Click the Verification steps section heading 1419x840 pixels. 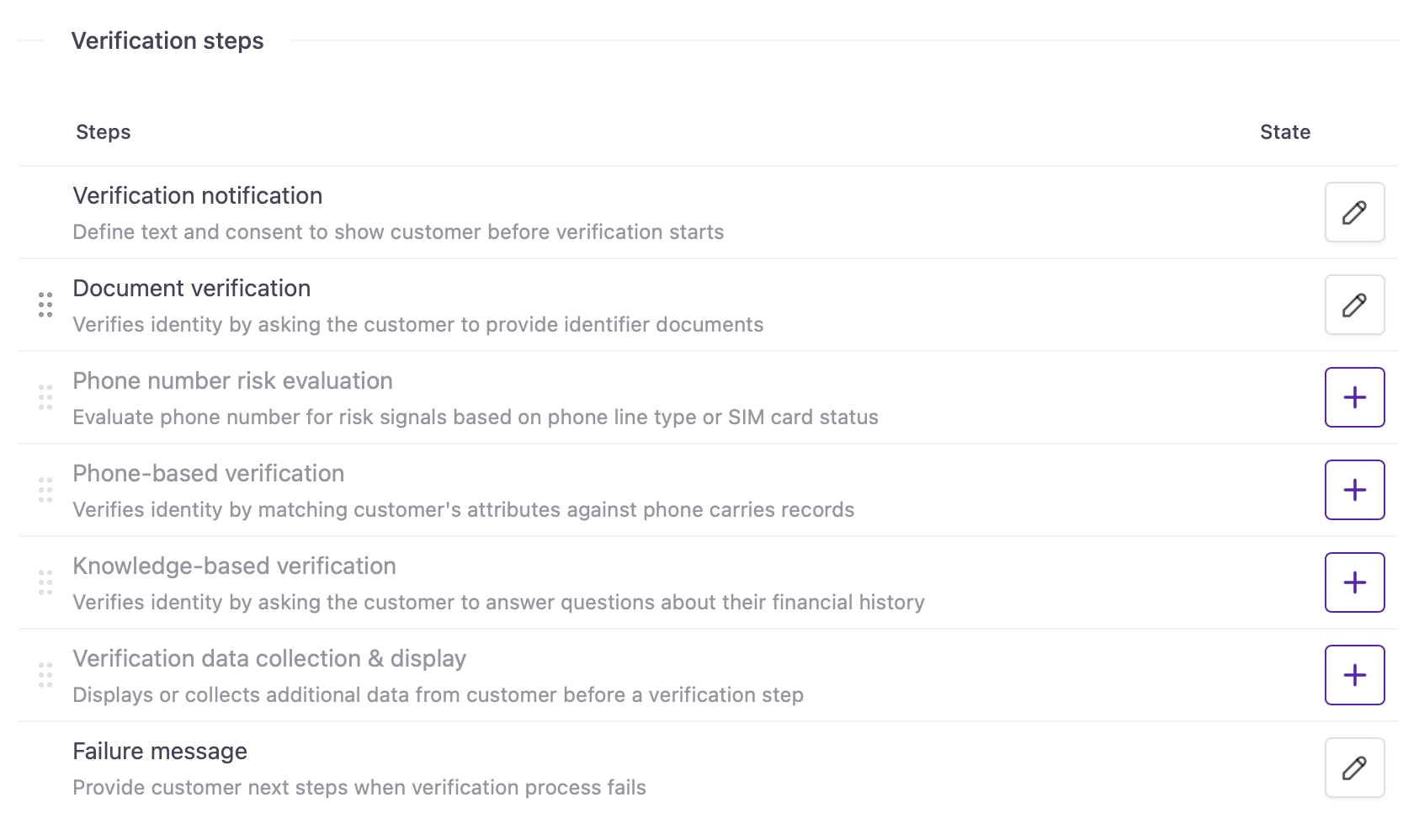pyautogui.click(x=167, y=41)
